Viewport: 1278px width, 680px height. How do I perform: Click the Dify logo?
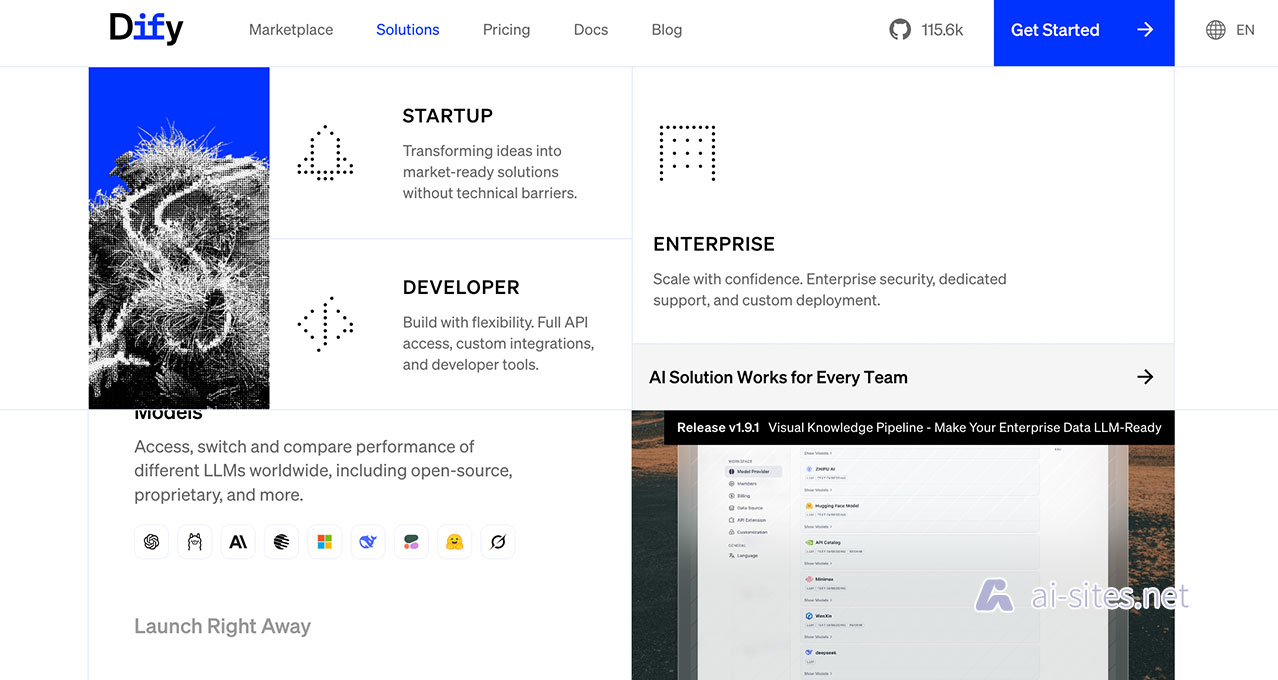pyautogui.click(x=146, y=29)
